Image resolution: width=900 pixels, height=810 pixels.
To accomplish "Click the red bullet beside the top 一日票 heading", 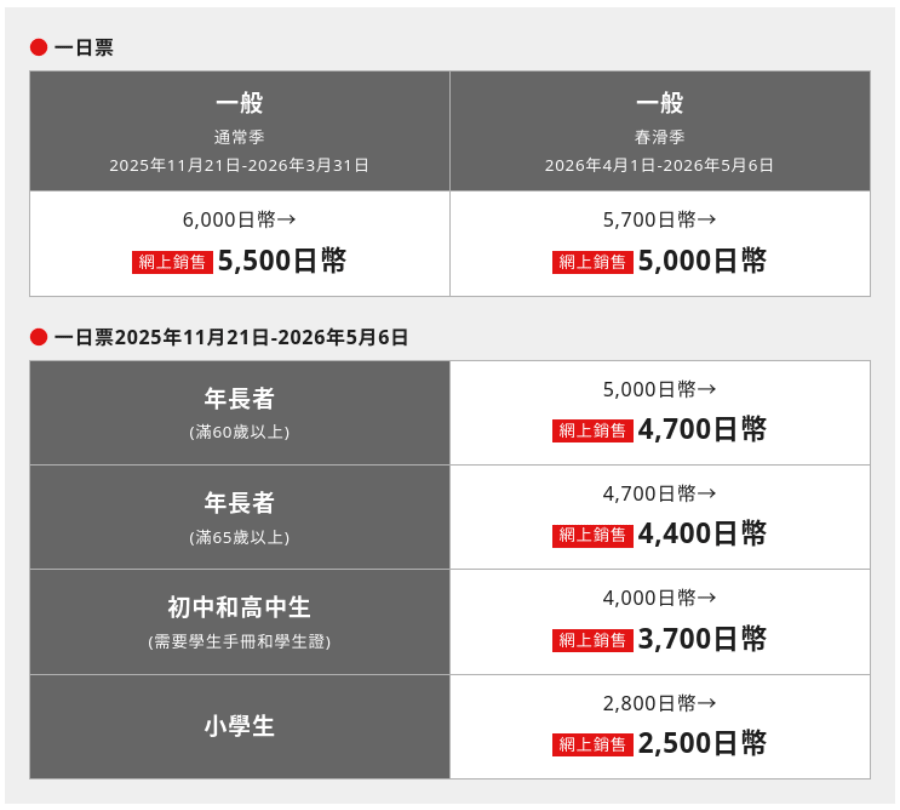I will click(x=39, y=47).
